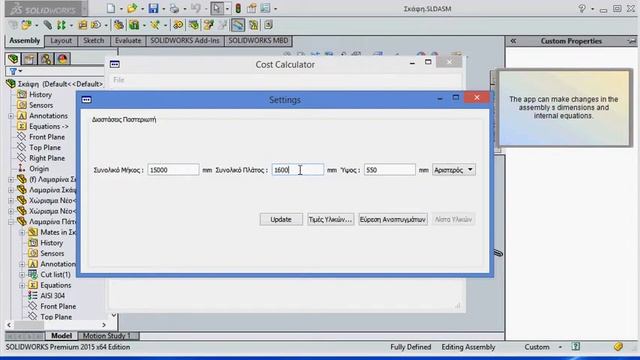Switch to the Layout tab
This screenshot has height=360, width=640.
click(x=61, y=41)
